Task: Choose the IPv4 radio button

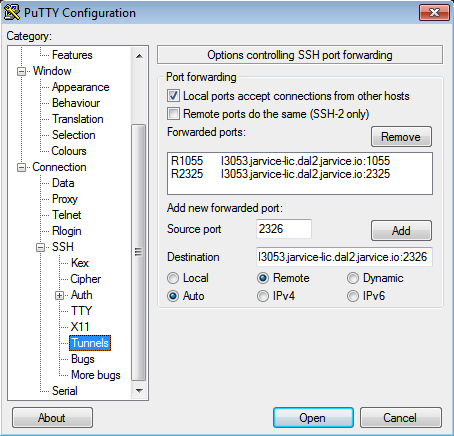Action: coord(263,296)
